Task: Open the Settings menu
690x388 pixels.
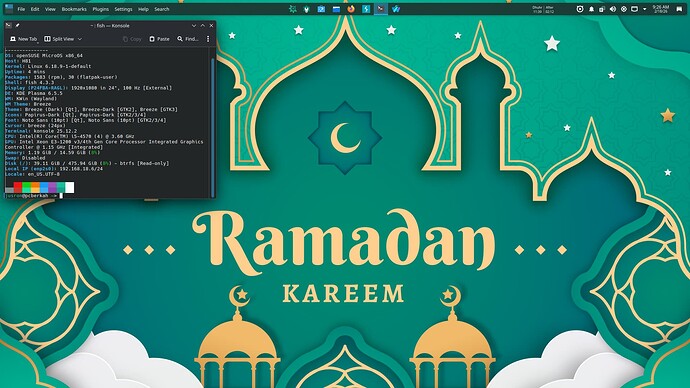Action: click(x=123, y=9)
